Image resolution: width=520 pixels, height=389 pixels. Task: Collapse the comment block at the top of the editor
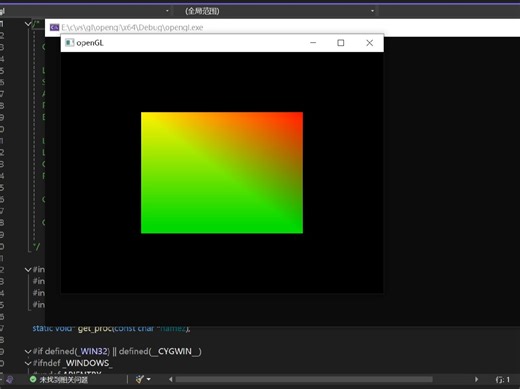(x=28, y=24)
